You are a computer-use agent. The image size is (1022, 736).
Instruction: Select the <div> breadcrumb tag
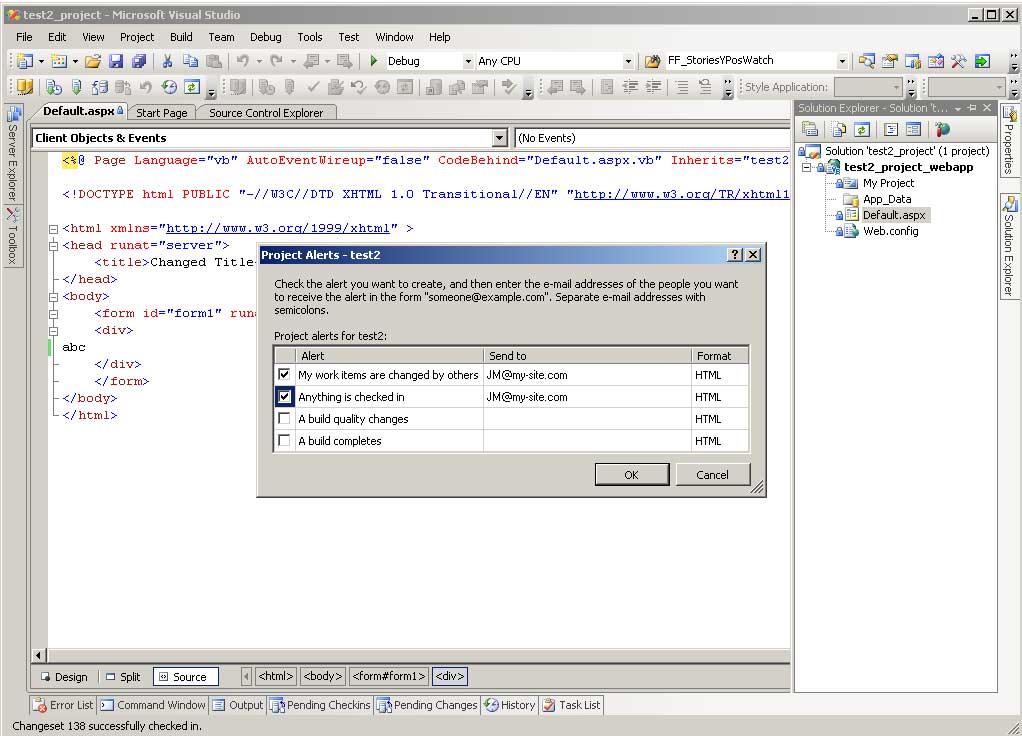(x=450, y=676)
